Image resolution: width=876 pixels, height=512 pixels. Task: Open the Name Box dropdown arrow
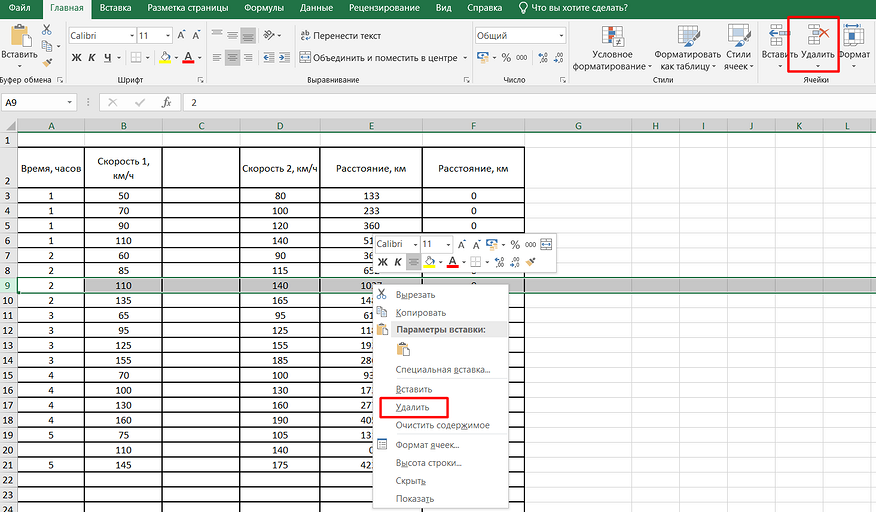pos(69,102)
